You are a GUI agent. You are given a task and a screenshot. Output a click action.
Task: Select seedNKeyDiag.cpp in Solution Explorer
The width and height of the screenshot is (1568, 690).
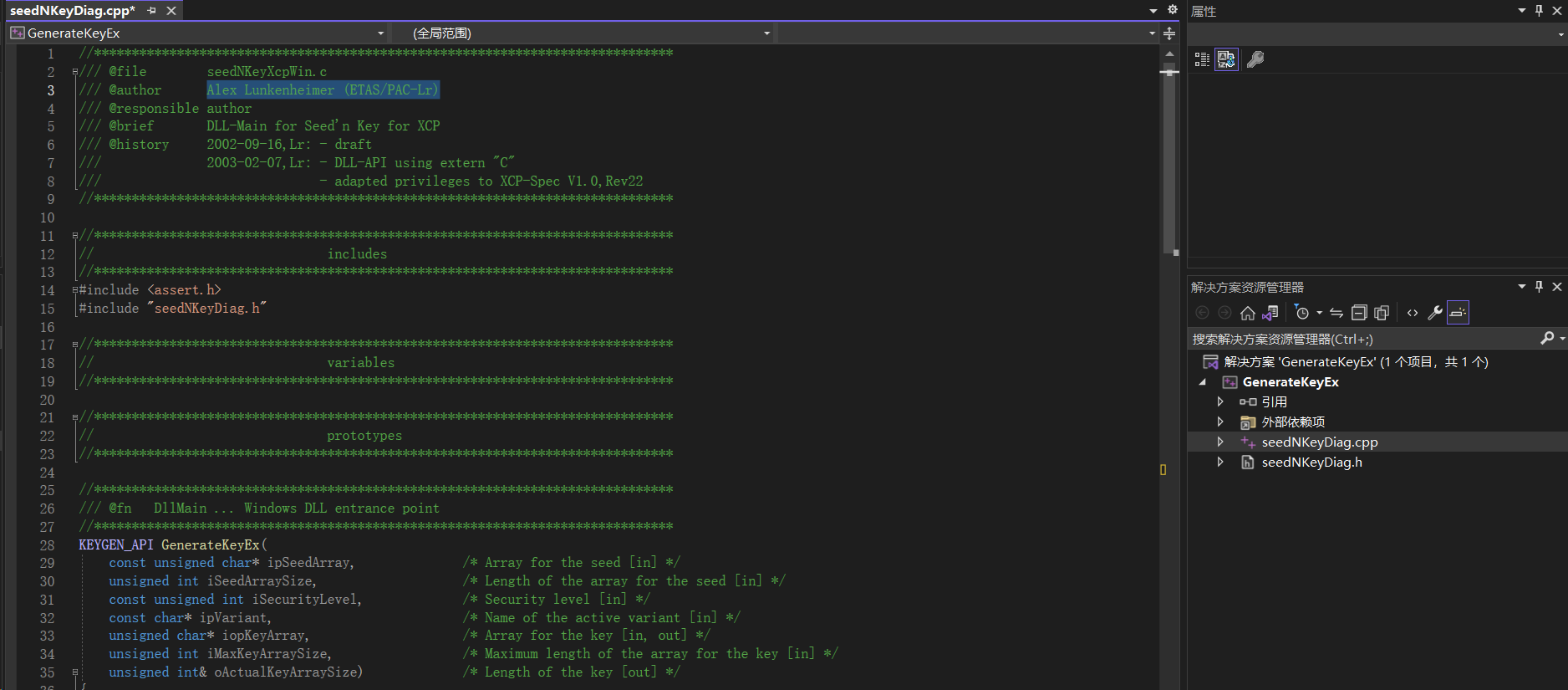pos(1320,442)
